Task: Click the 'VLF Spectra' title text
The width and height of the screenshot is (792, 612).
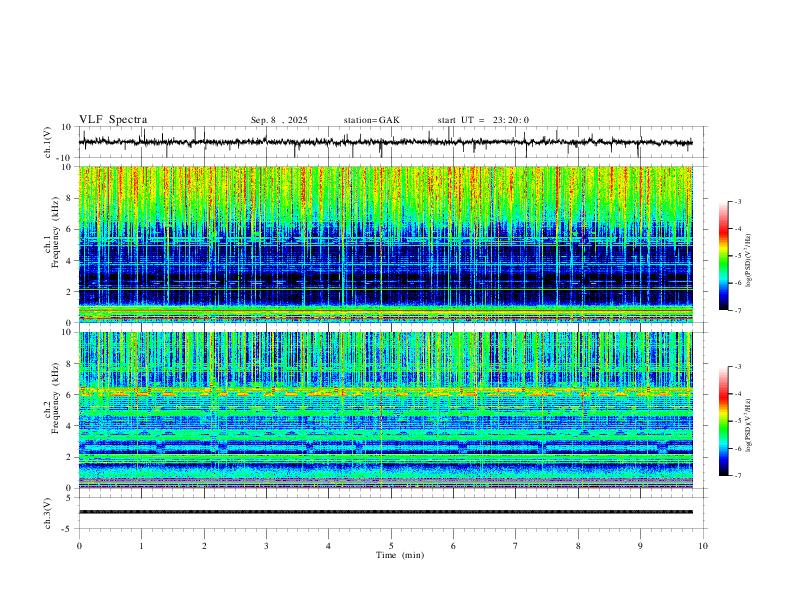Action: [113, 120]
